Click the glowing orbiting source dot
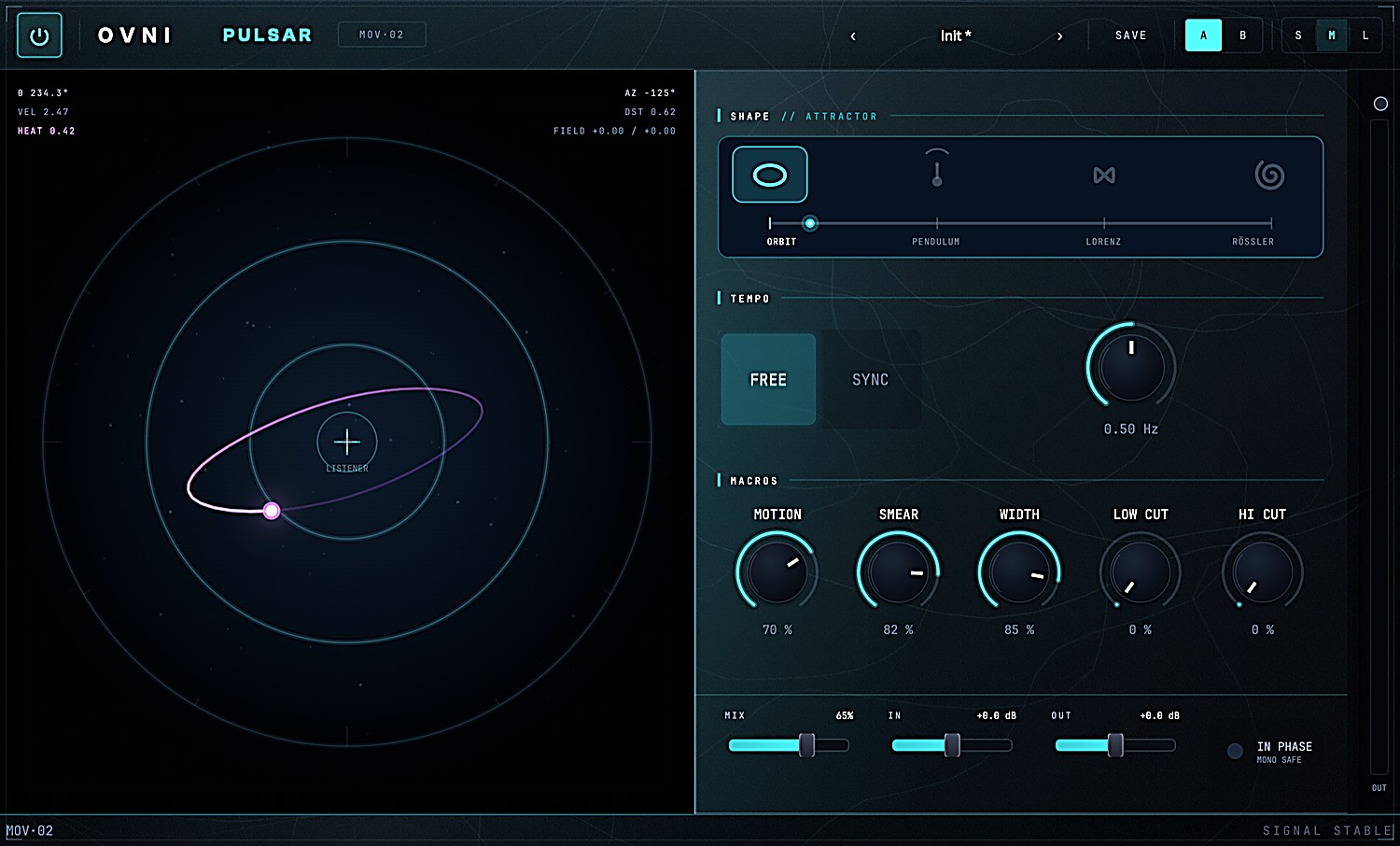The image size is (1400, 846). pyautogui.click(x=272, y=511)
